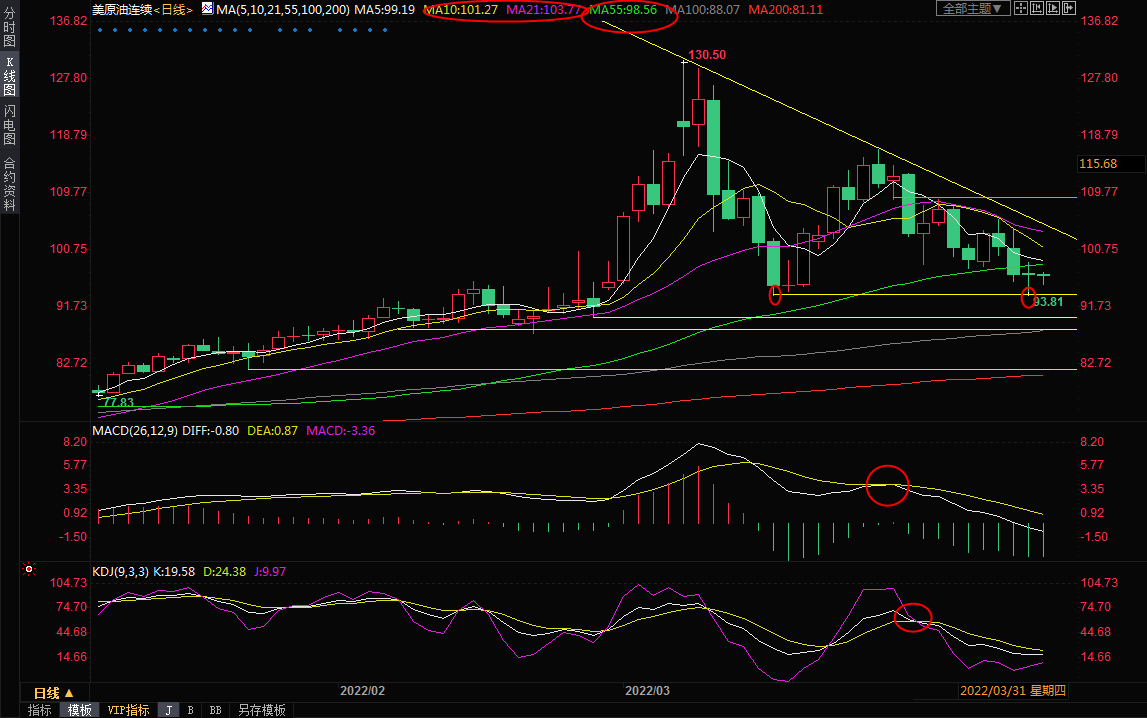Click the MA indicator chart icon
This screenshot has height=718, width=1147.
[x=207, y=9]
